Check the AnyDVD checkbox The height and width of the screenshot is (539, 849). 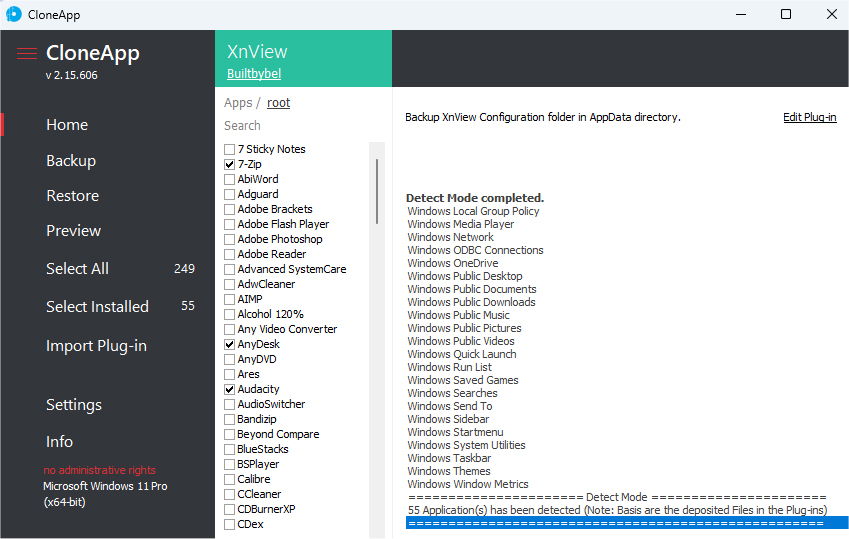[x=230, y=359]
